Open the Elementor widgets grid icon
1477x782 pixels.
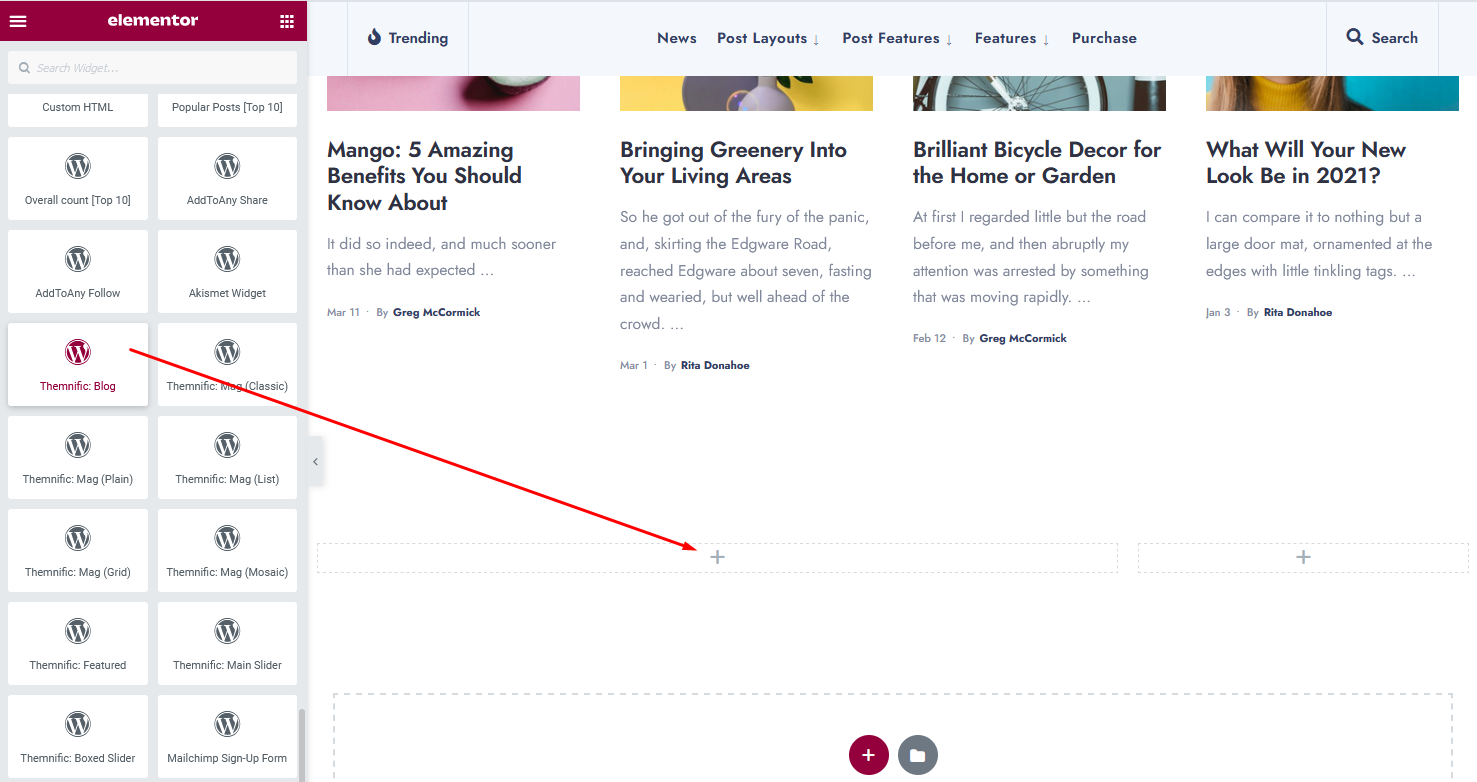[287, 21]
